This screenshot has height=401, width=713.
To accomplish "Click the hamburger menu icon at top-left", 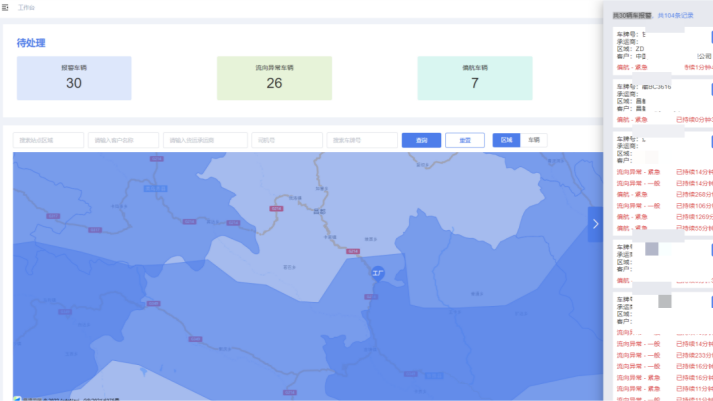I will [x=6, y=7].
